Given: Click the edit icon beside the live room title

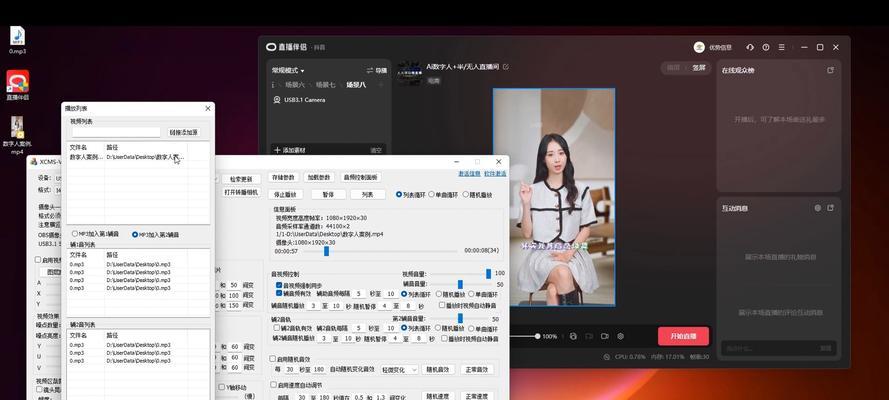Looking at the screenshot, I should pyautogui.click(x=506, y=67).
